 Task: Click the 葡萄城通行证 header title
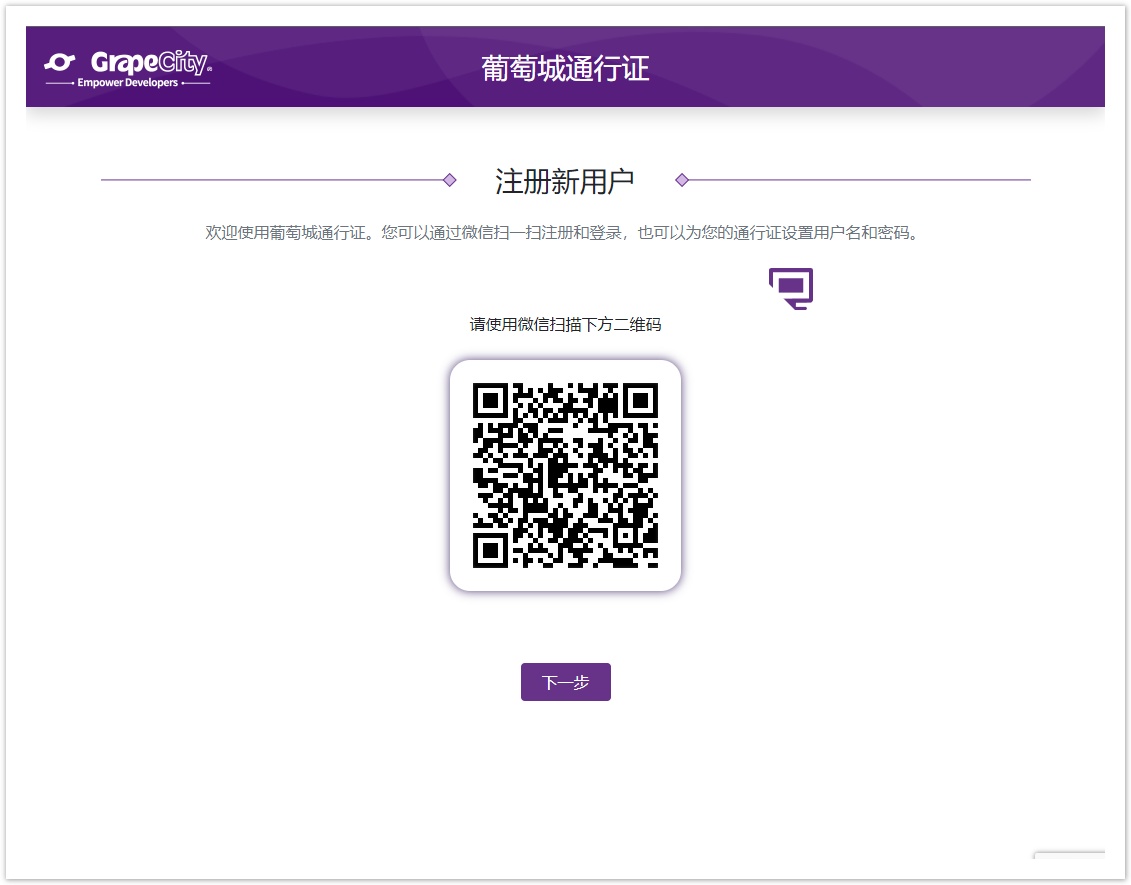pyautogui.click(x=565, y=68)
